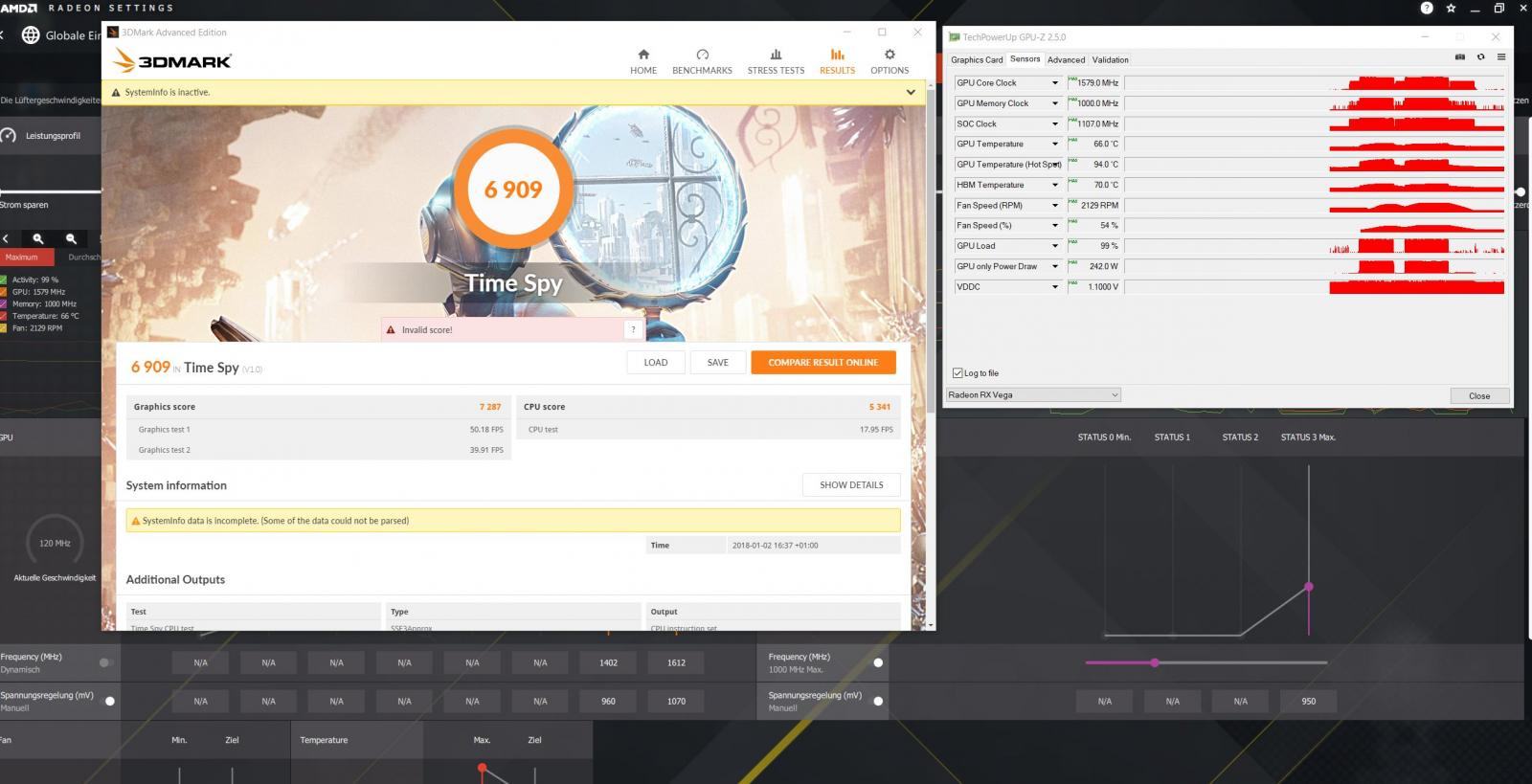Open the GPU Memory Clock sensor dropdown
The image size is (1532, 784).
(1055, 103)
